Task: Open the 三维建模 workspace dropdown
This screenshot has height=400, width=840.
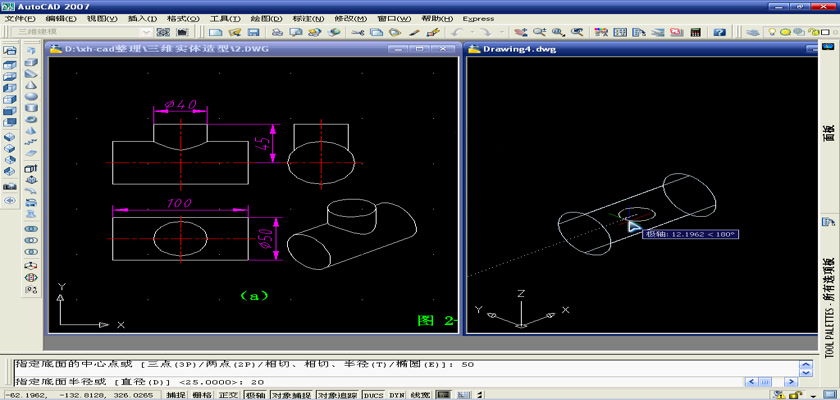Action: coord(146,32)
